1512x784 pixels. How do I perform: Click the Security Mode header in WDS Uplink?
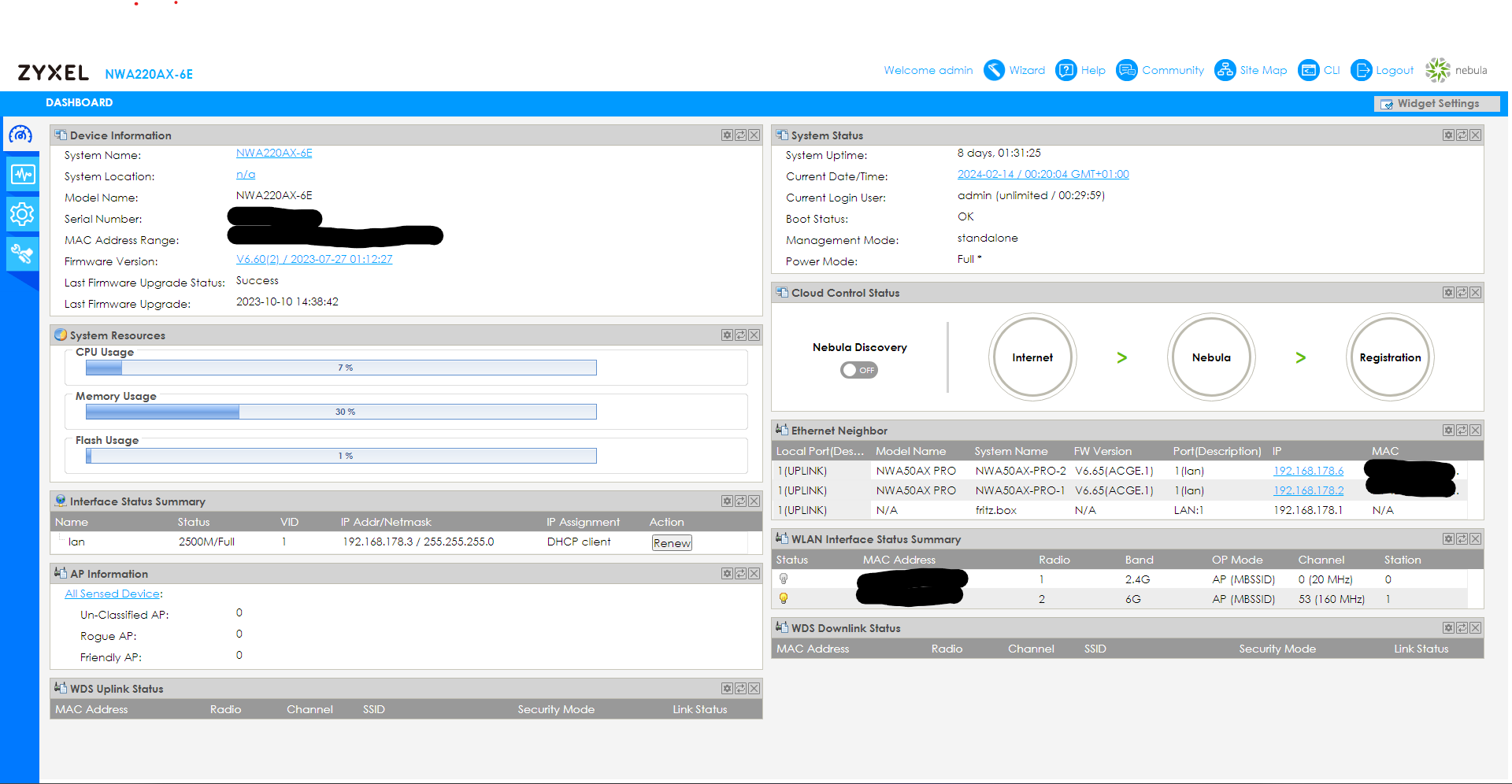point(556,709)
